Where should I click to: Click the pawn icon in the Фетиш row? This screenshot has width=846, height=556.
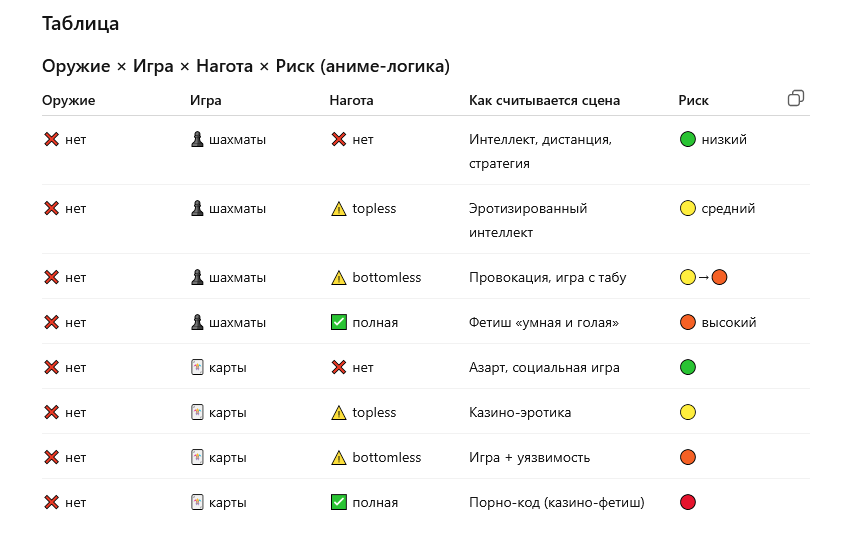tap(197, 322)
